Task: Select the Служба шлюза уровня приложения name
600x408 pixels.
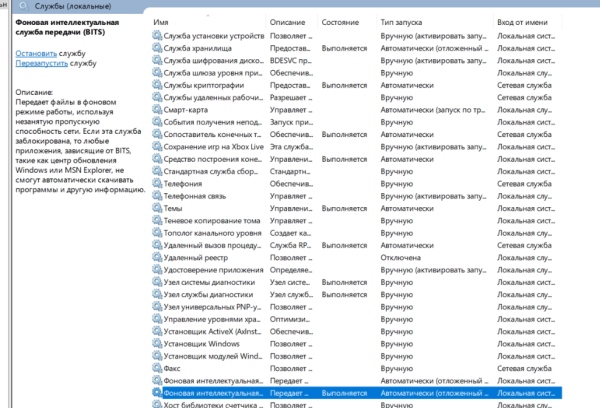Action: click(x=213, y=73)
